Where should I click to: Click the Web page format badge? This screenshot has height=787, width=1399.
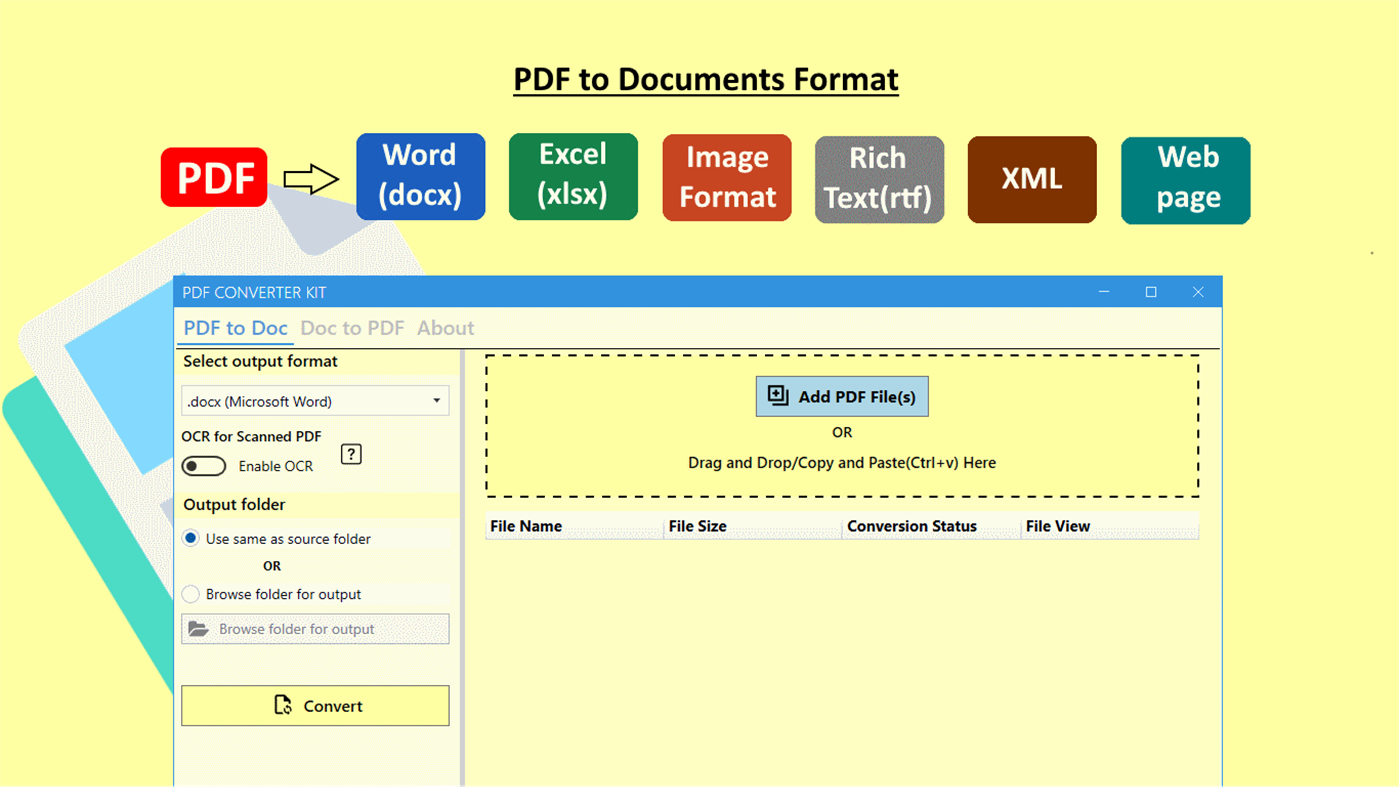[1185, 180]
